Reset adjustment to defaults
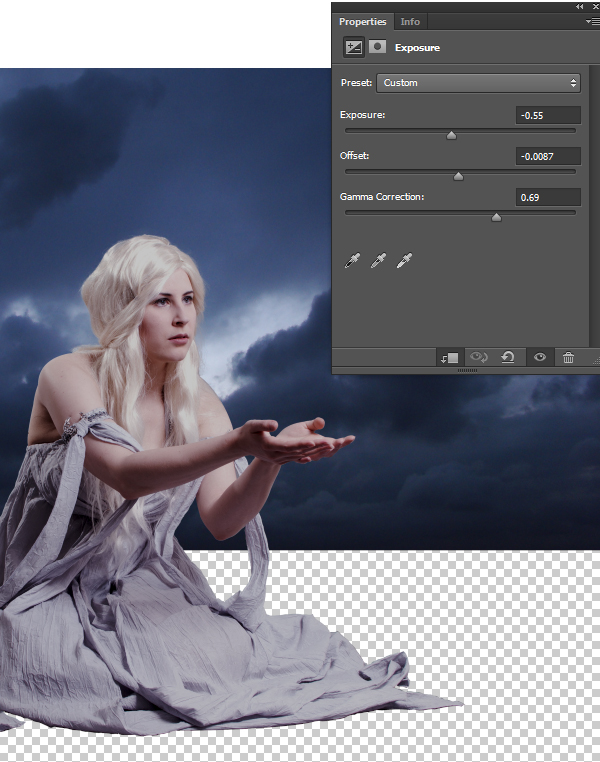Viewport: 600px width, 762px height. 508,357
